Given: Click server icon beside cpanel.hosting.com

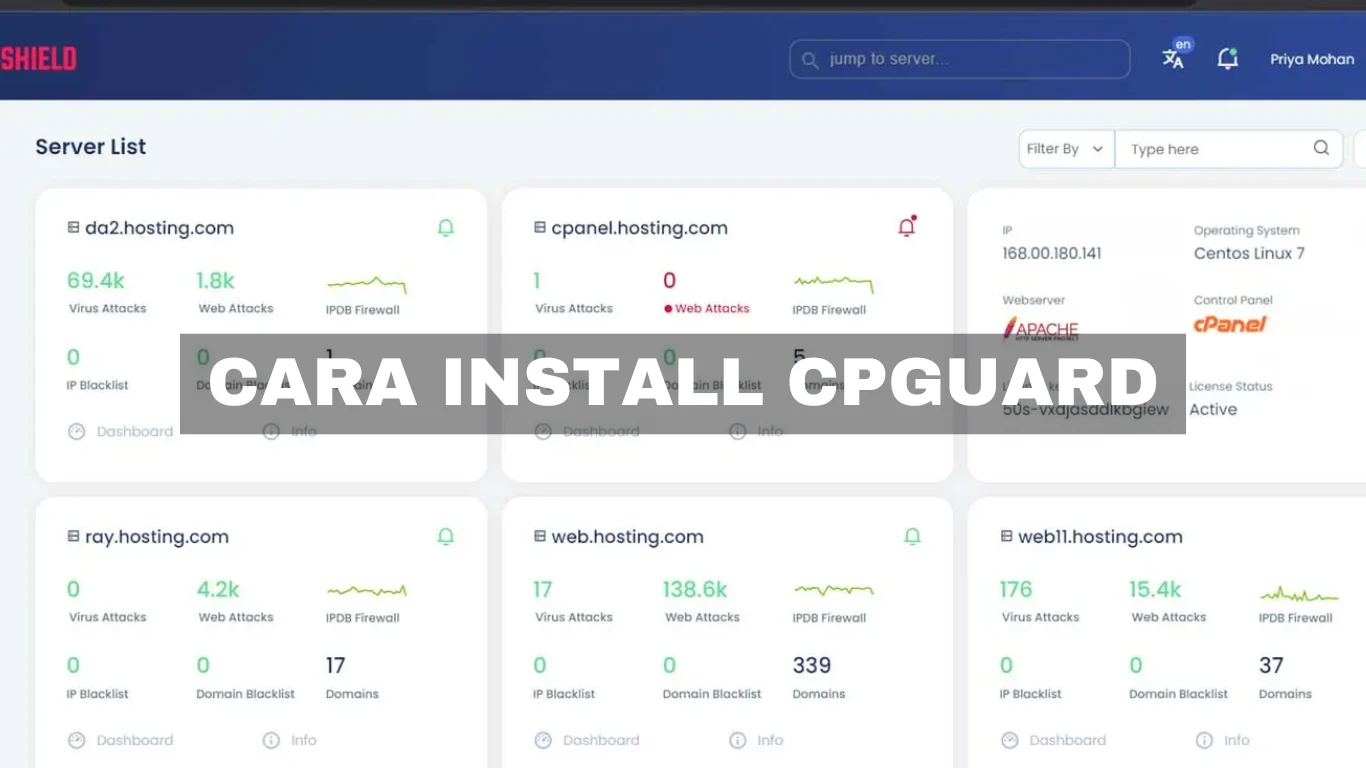Looking at the screenshot, I should 540,228.
